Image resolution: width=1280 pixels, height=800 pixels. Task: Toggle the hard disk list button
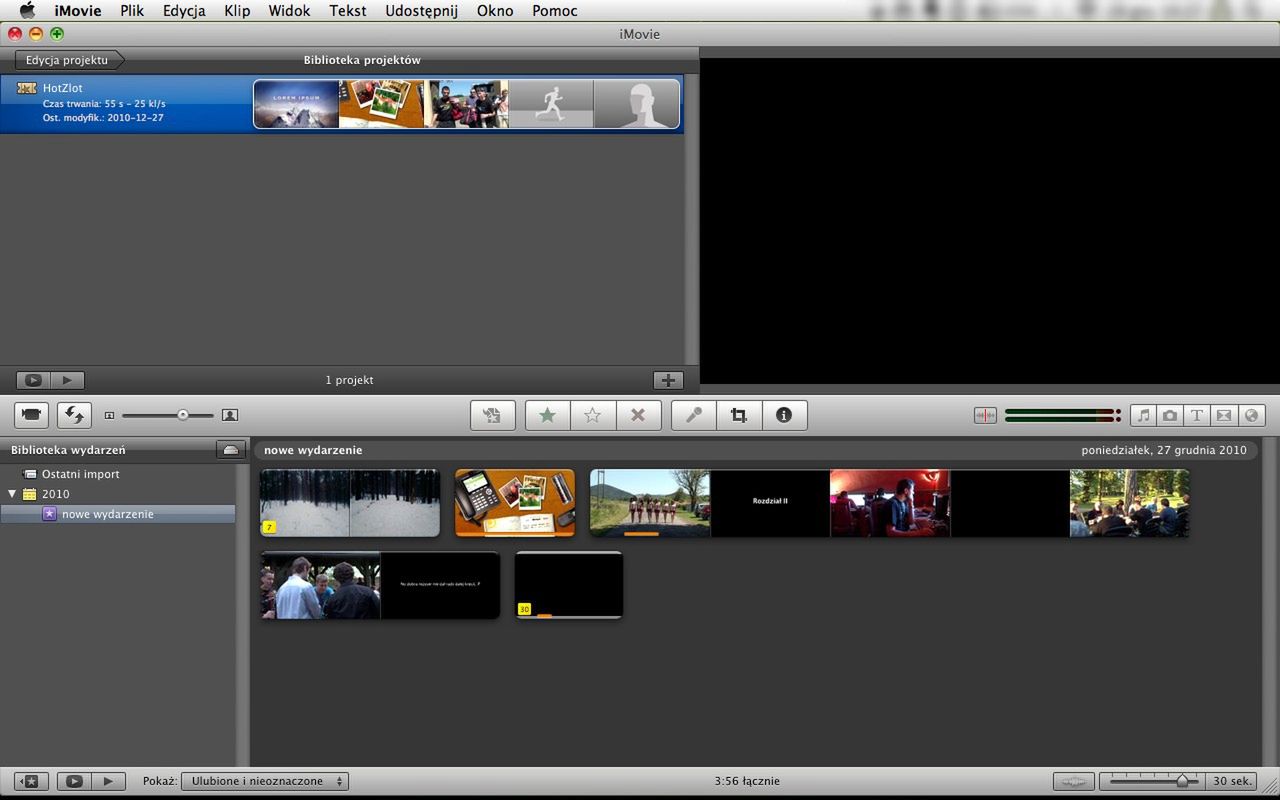(231, 450)
